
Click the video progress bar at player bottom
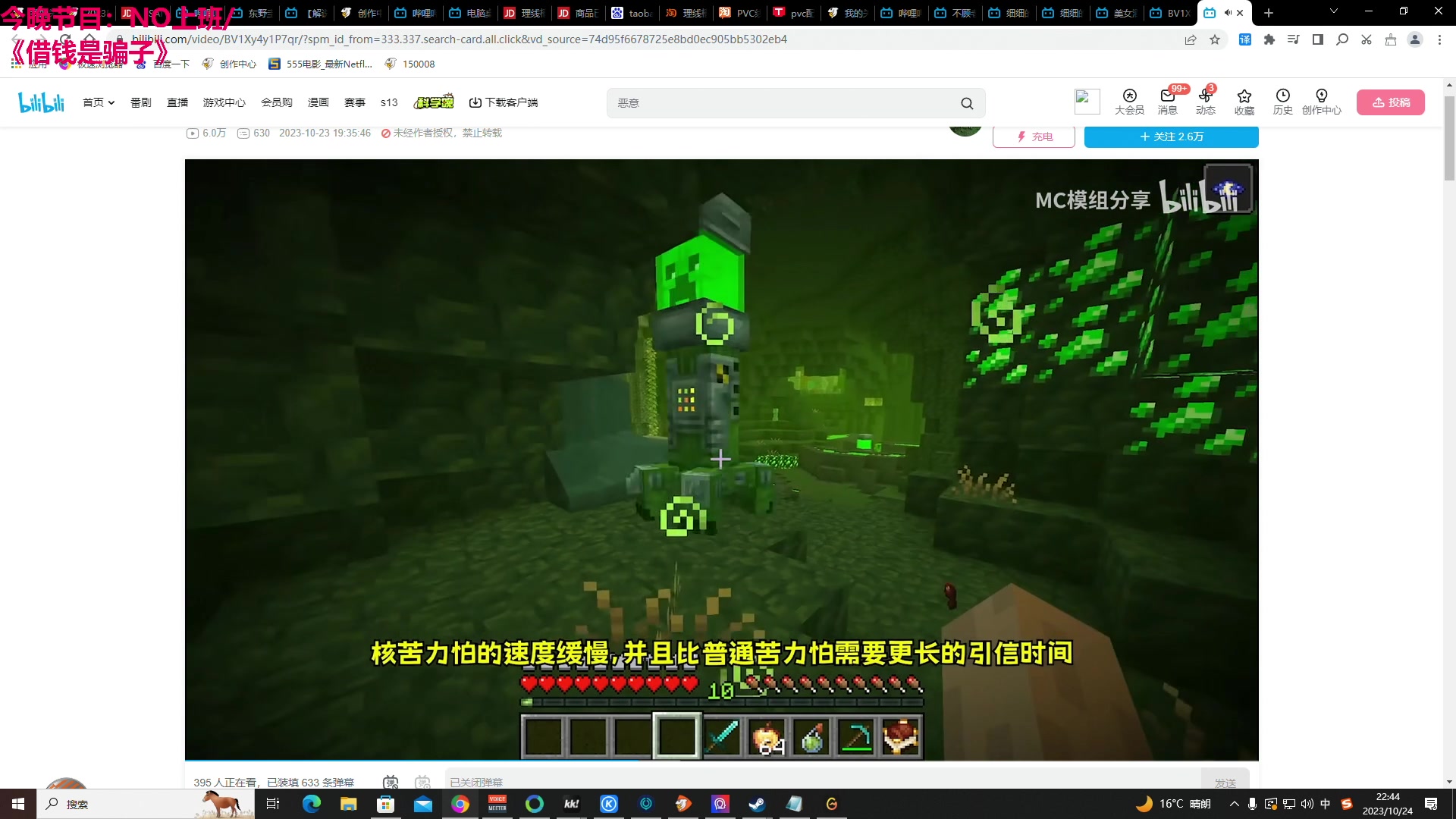click(x=720, y=758)
